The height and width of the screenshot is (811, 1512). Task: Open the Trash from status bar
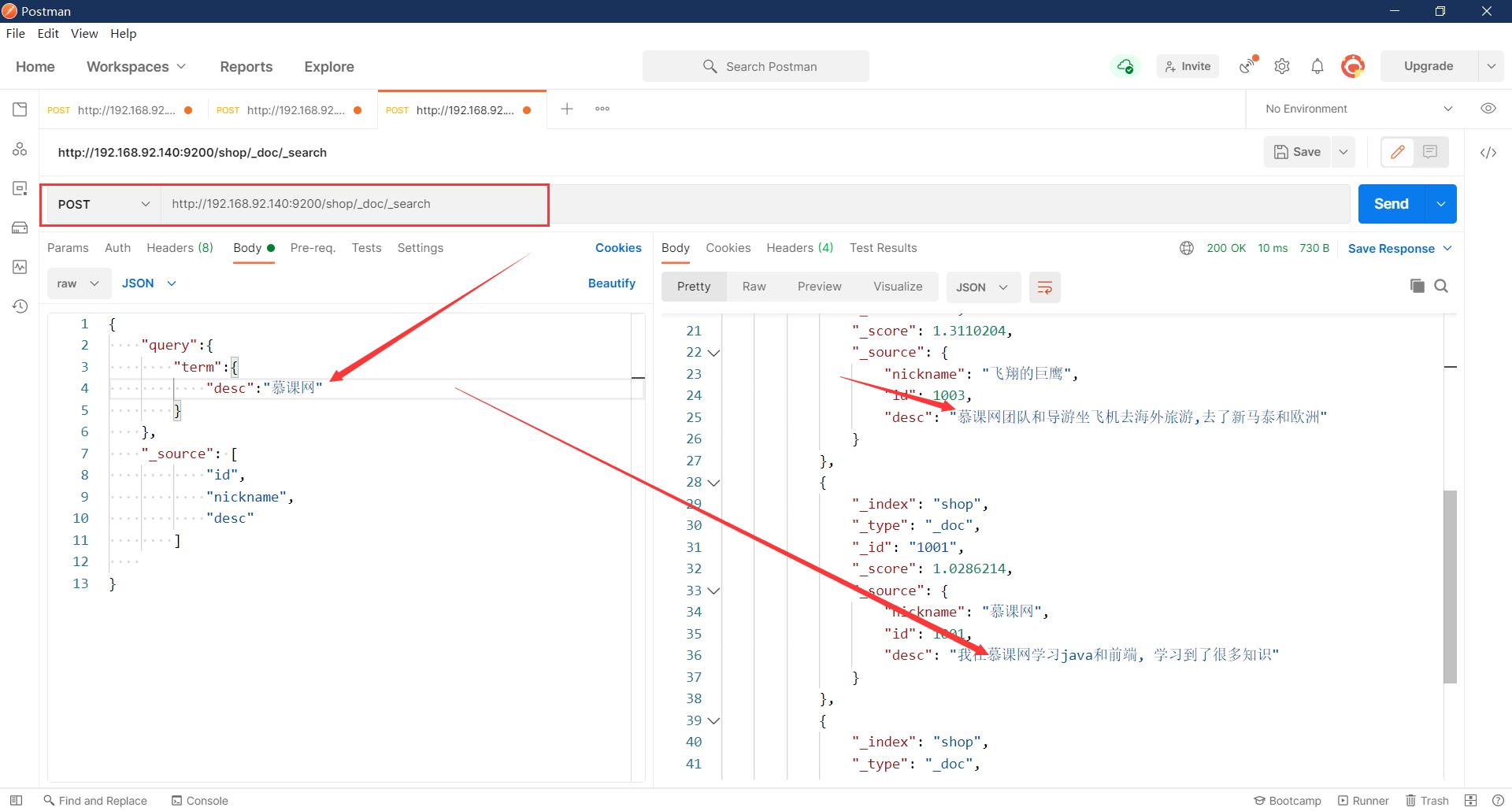(1428, 800)
